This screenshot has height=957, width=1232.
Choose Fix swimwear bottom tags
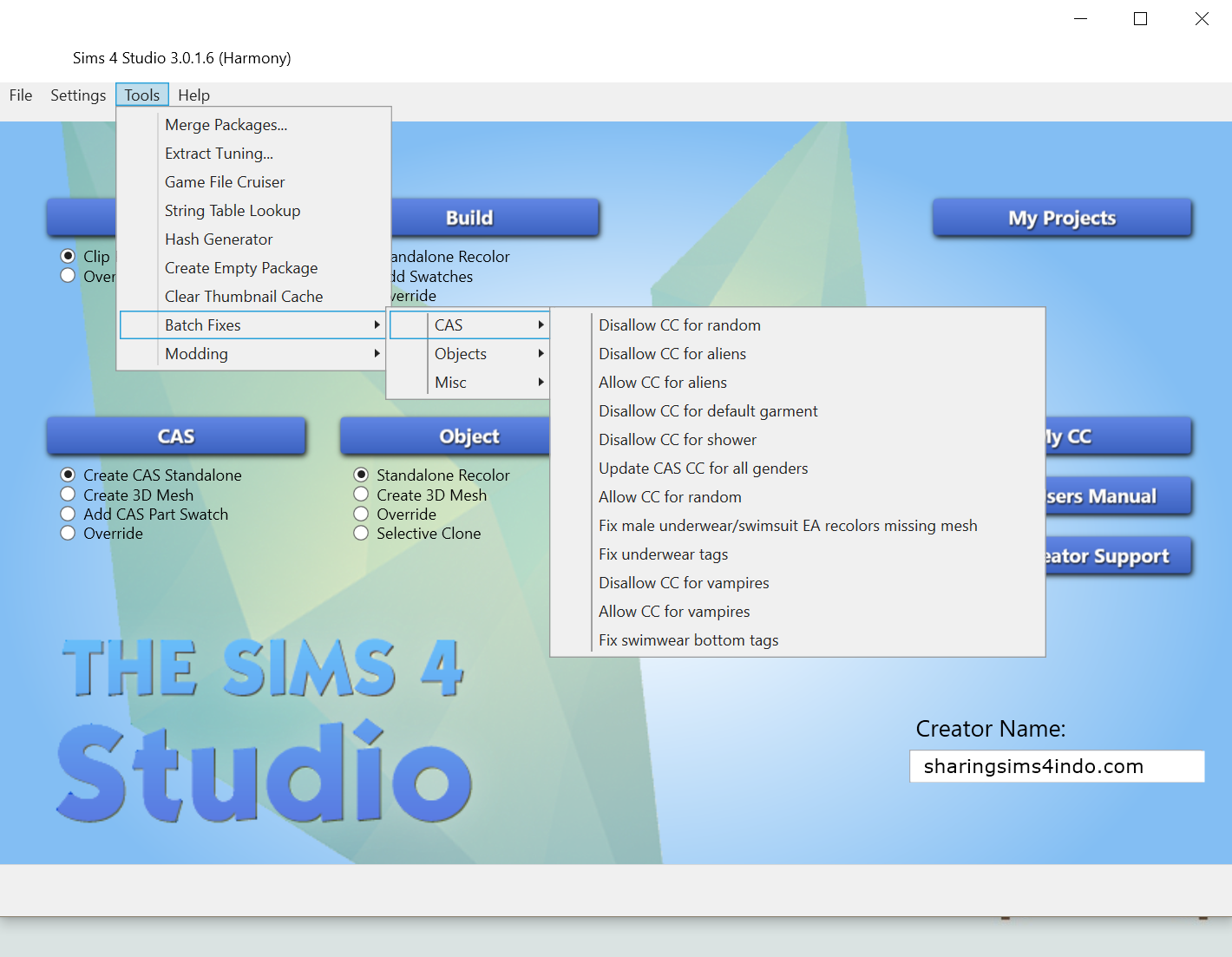[797, 640]
